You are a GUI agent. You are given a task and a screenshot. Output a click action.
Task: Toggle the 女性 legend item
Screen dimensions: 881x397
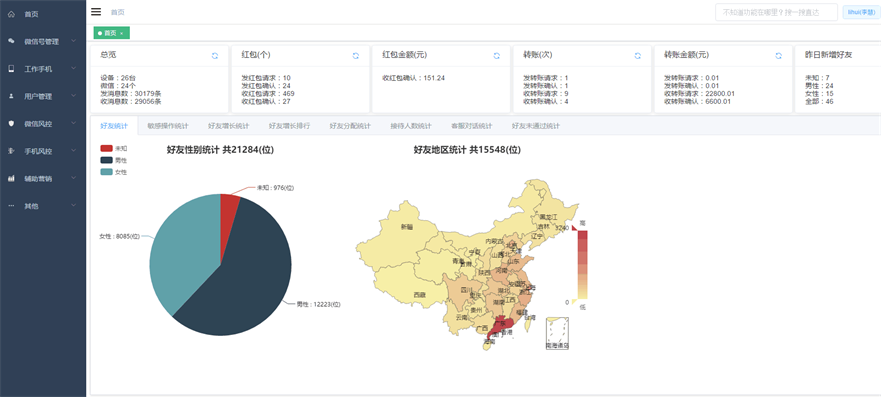coord(113,172)
